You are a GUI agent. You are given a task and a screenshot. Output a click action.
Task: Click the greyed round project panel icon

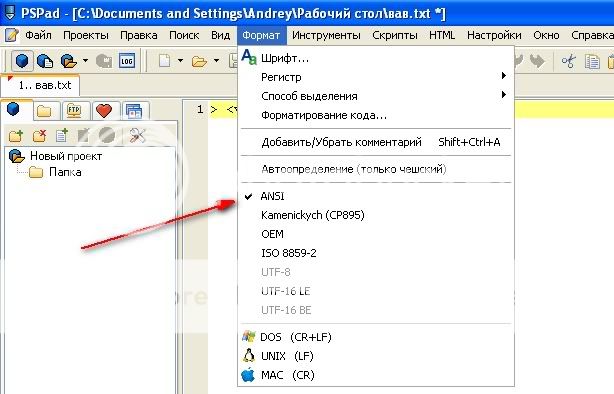106,136
